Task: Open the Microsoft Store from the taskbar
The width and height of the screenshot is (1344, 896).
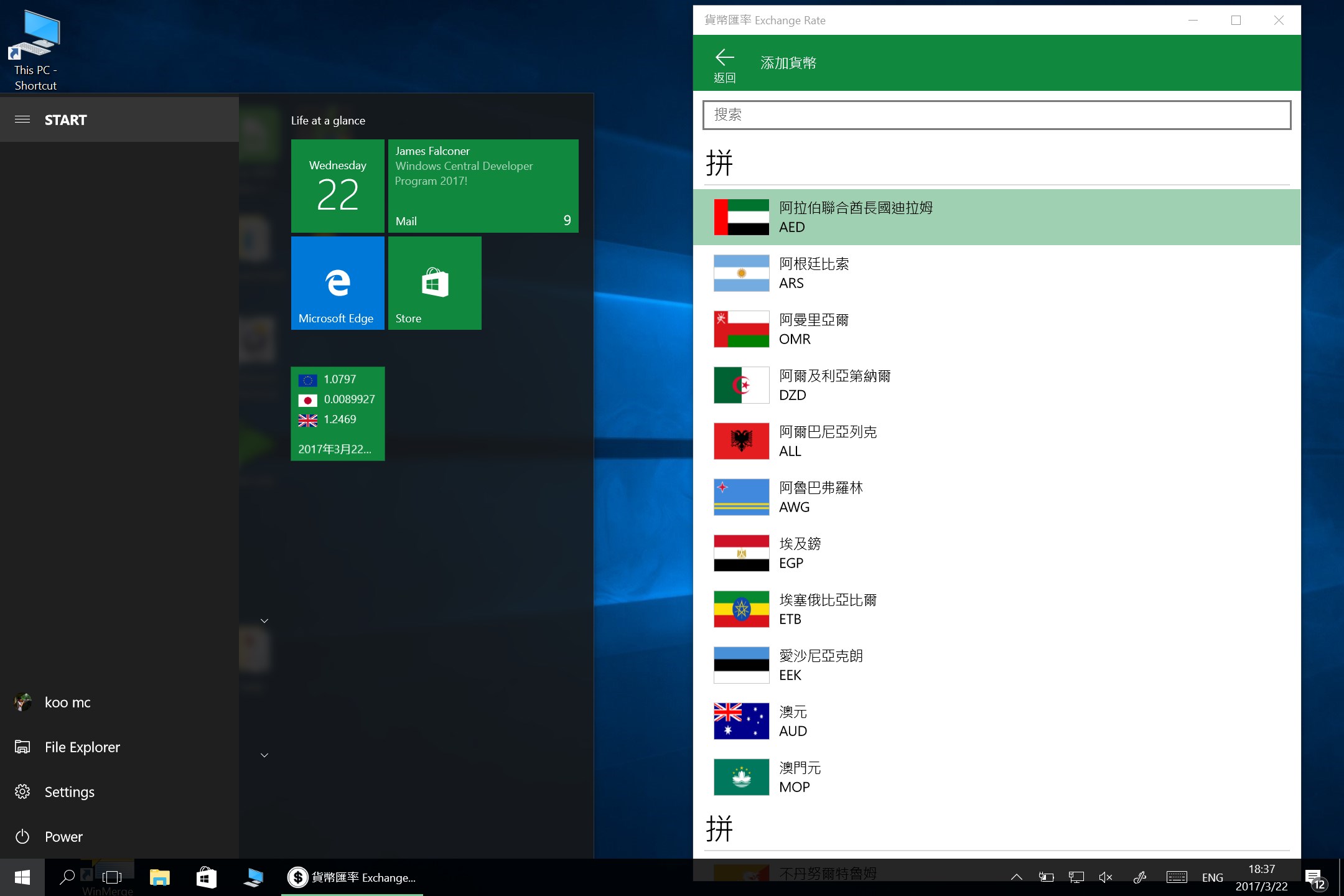Action: (207, 877)
